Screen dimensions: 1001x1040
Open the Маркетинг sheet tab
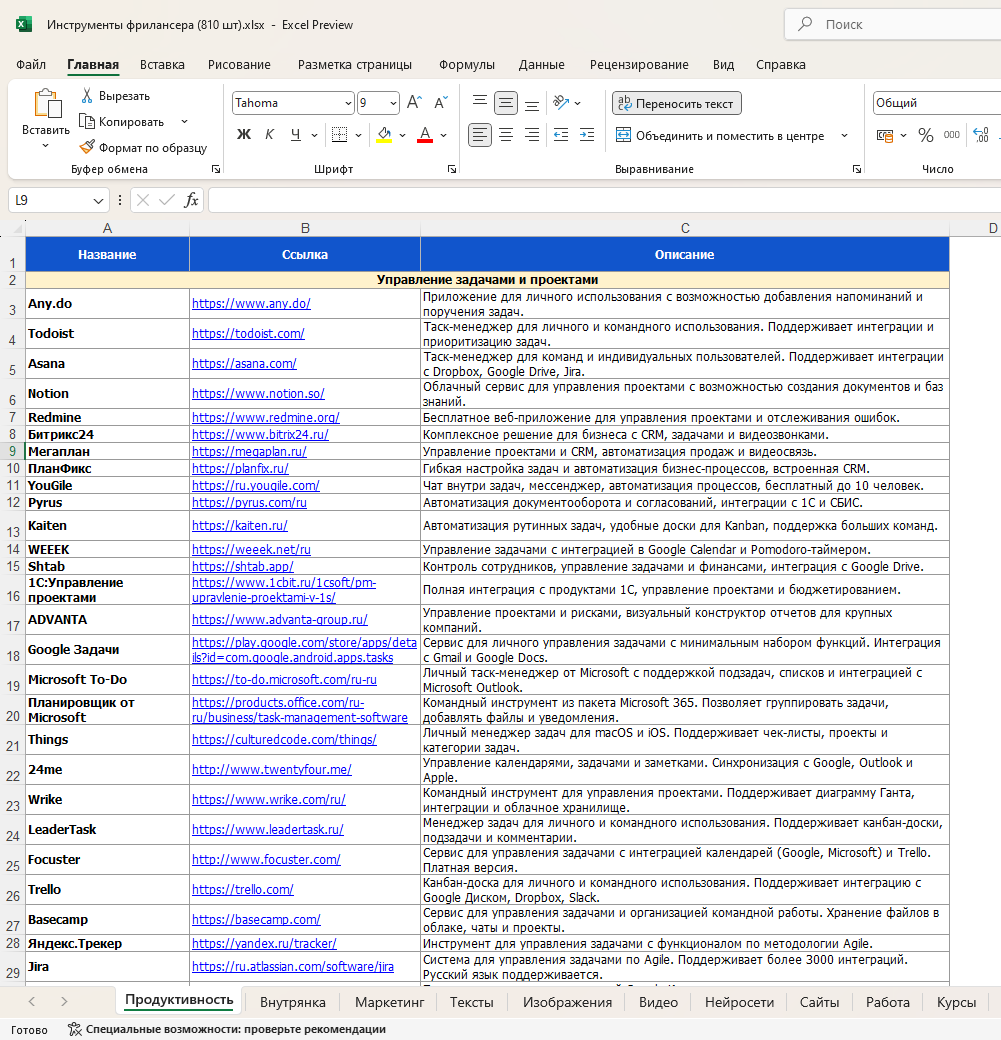(x=389, y=1002)
